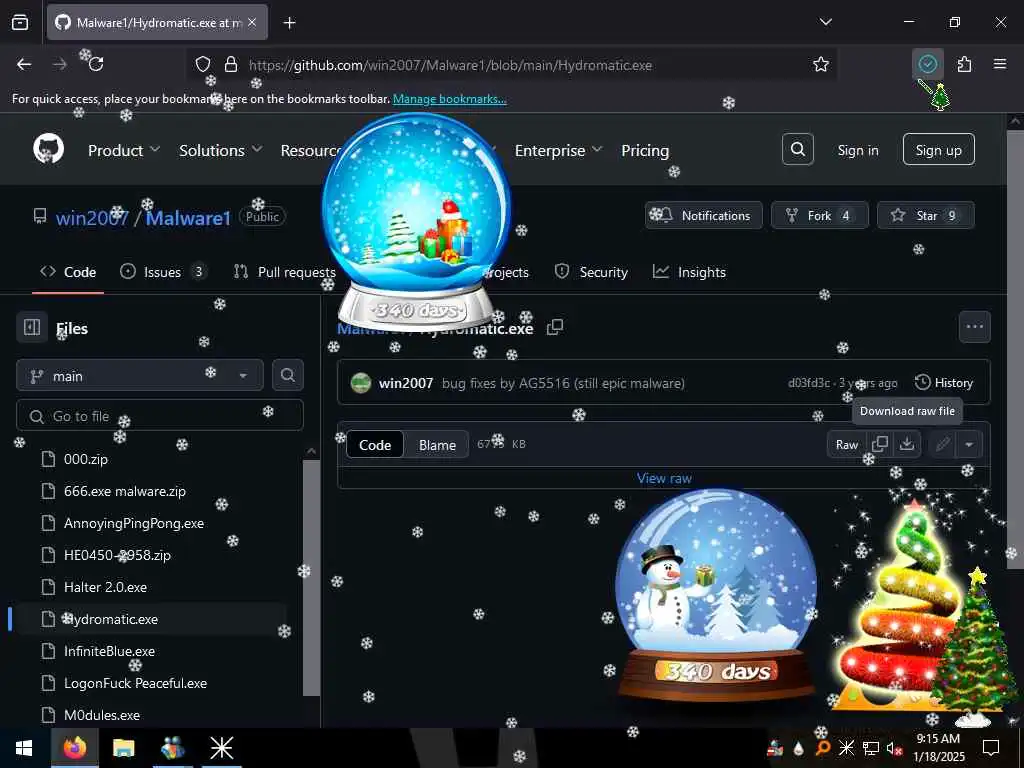Click the Sign up button

938,150
